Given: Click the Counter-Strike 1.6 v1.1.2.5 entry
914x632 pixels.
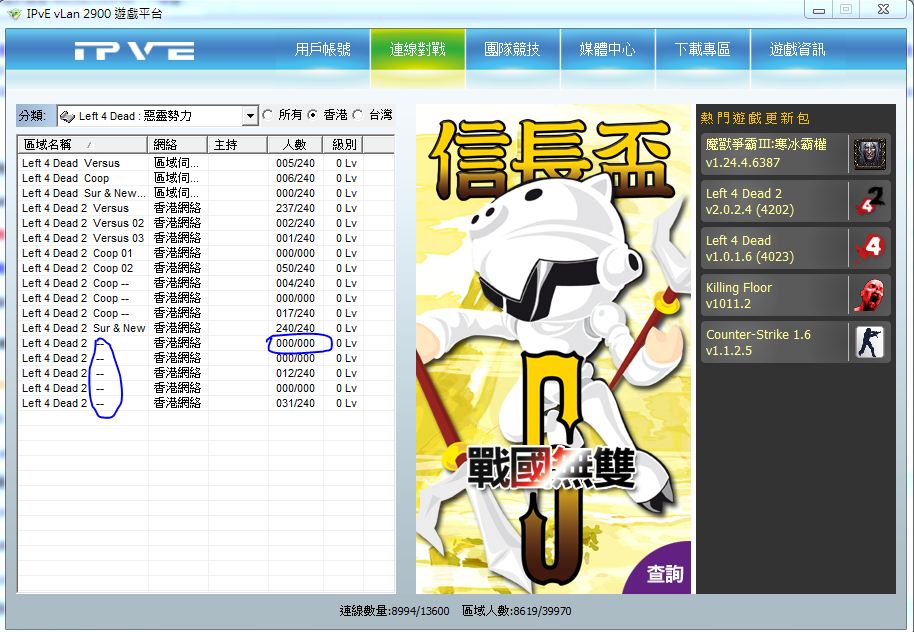Looking at the screenshot, I should coord(796,342).
